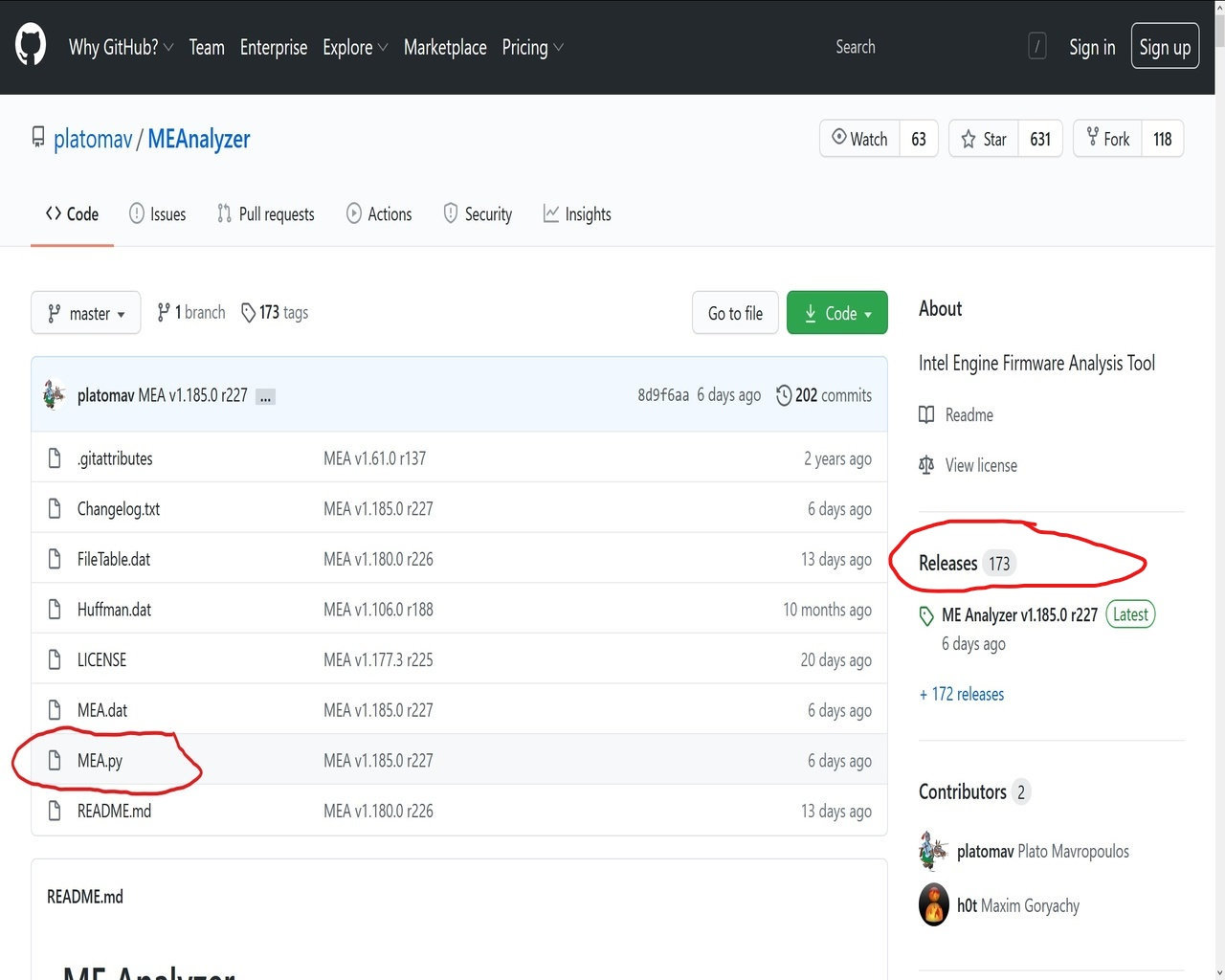The width and height of the screenshot is (1225, 980).
Task: Click the repository icon beside platomav
Action: [38, 138]
